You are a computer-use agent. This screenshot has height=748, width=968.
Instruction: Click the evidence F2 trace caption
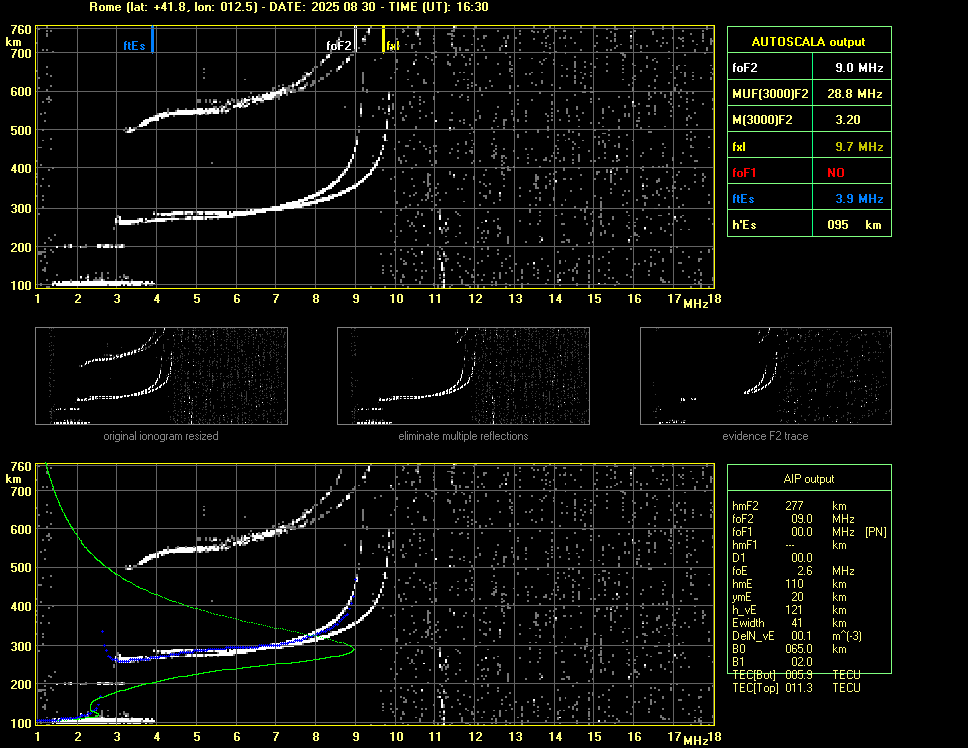[766, 436]
